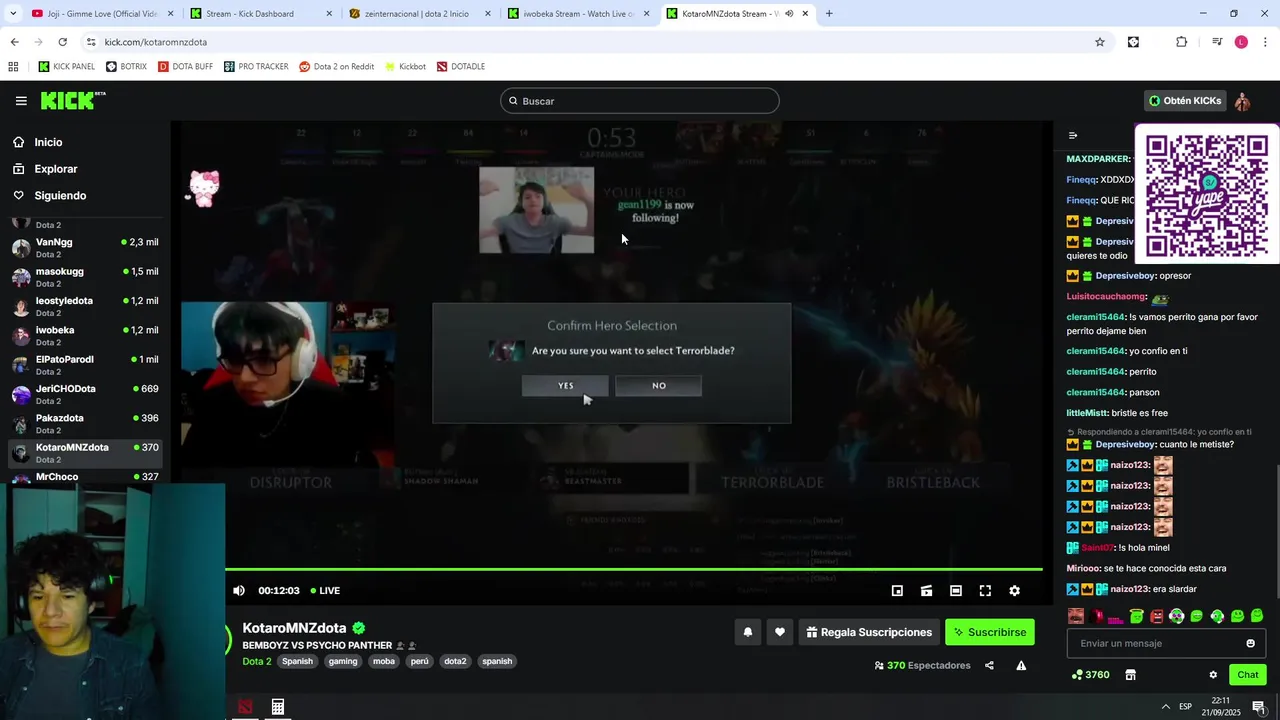Open the chat settings gear
This screenshot has width=1280, height=720.
point(1213,675)
